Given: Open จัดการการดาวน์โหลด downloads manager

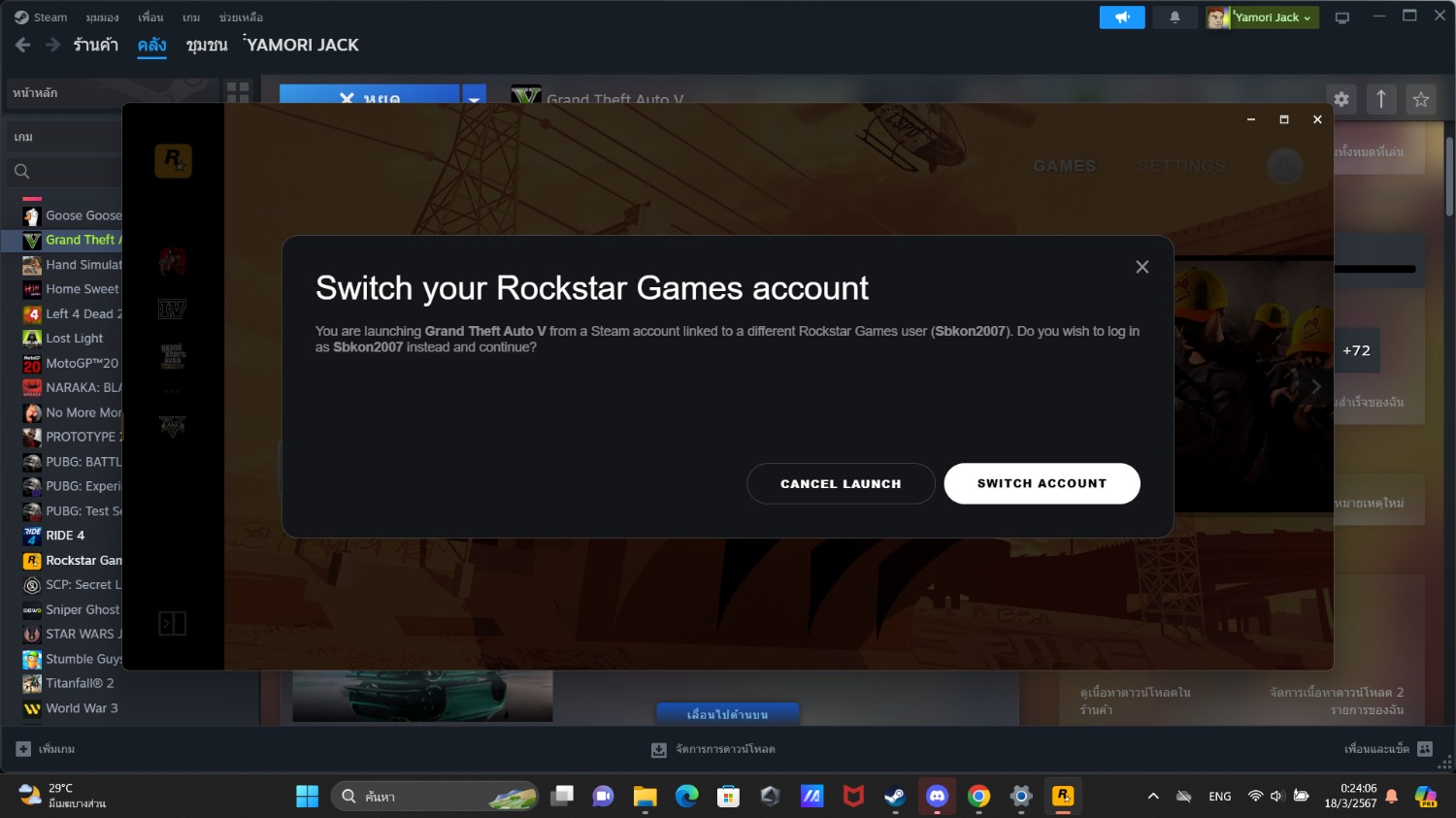Looking at the screenshot, I should click(713, 749).
